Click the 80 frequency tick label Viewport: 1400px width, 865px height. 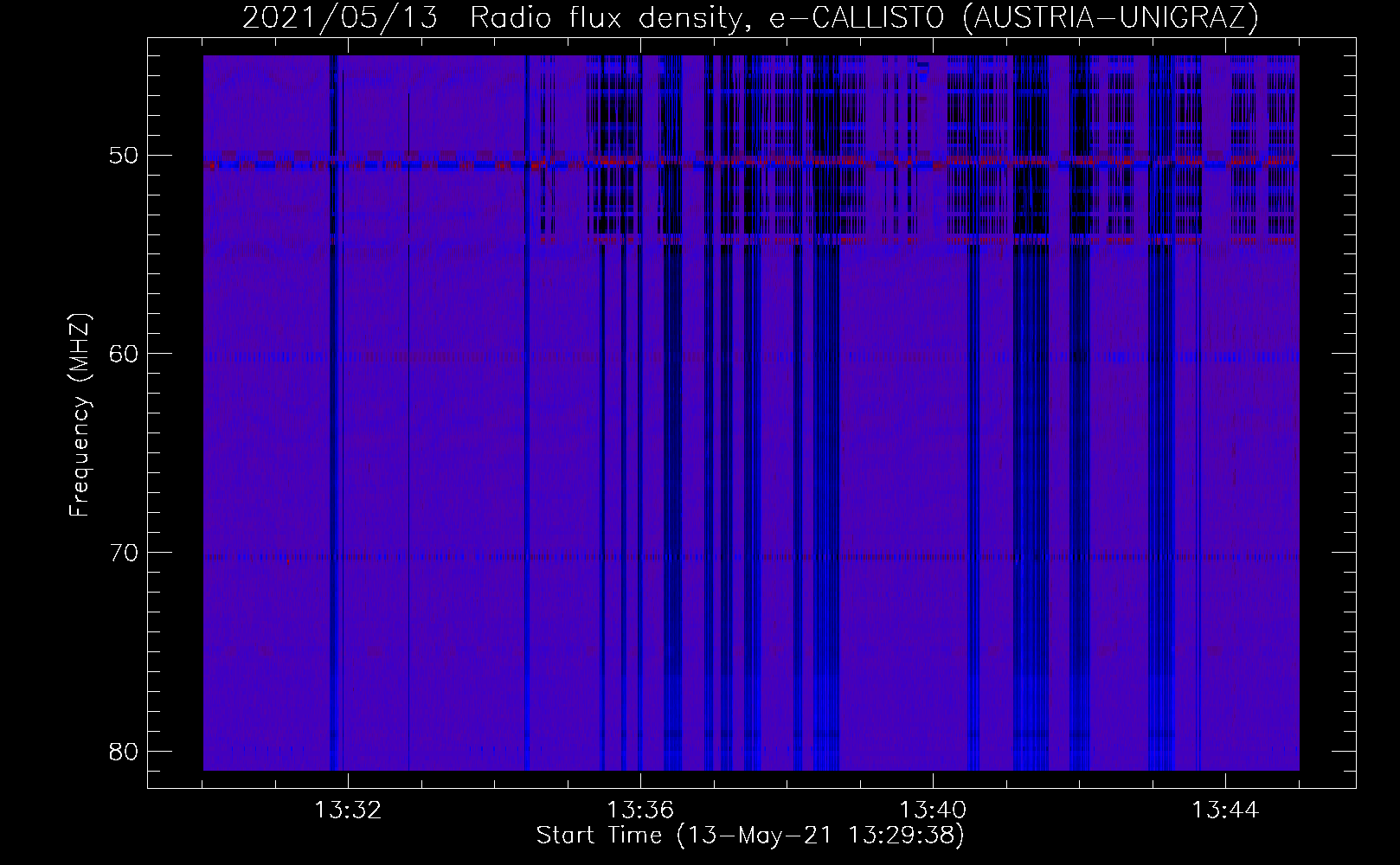(124, 750)
